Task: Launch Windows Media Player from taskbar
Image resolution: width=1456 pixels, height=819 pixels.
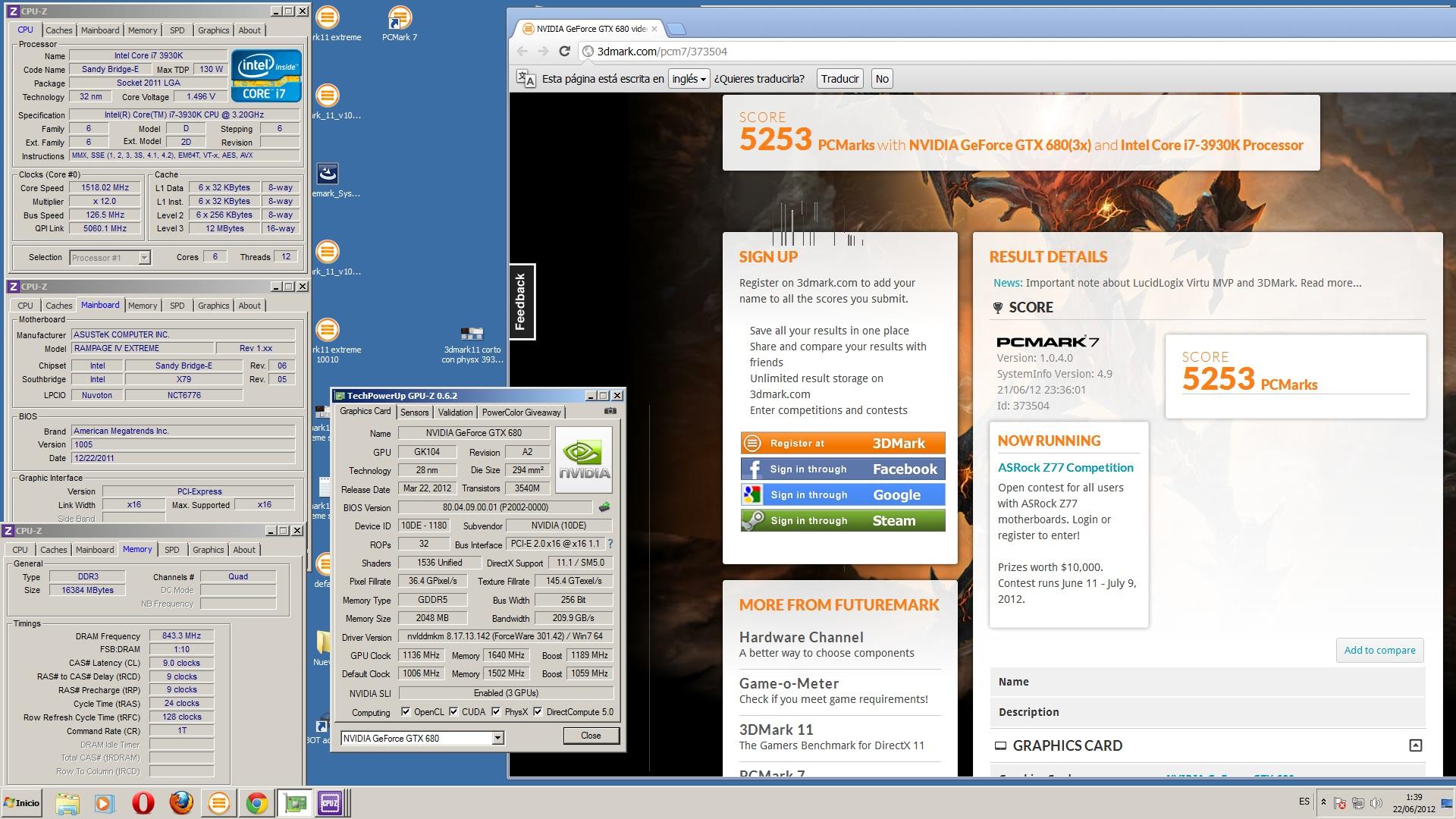Action: click(x=105, y=803)
